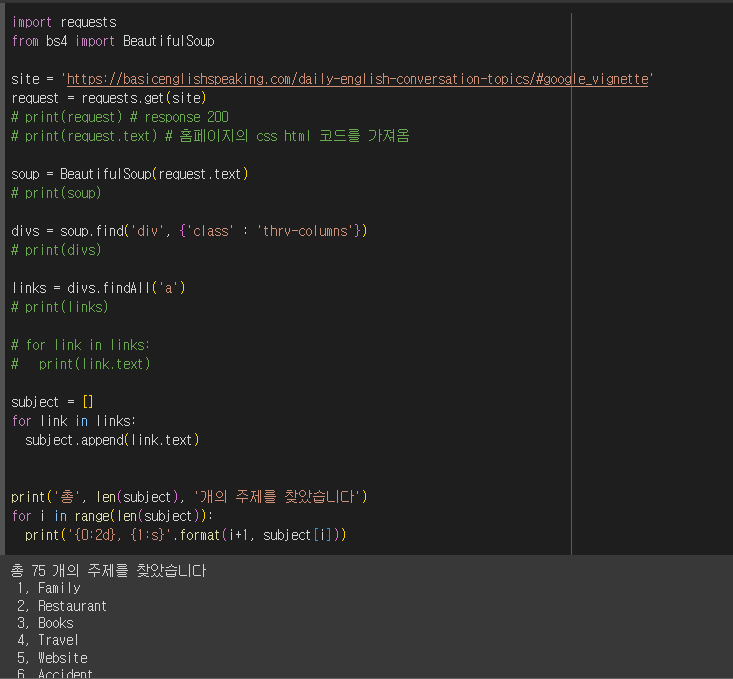The image size is (733, 679).
Task: Click the '# print(request.text)' comment line
Action: (x=210, y=136)
